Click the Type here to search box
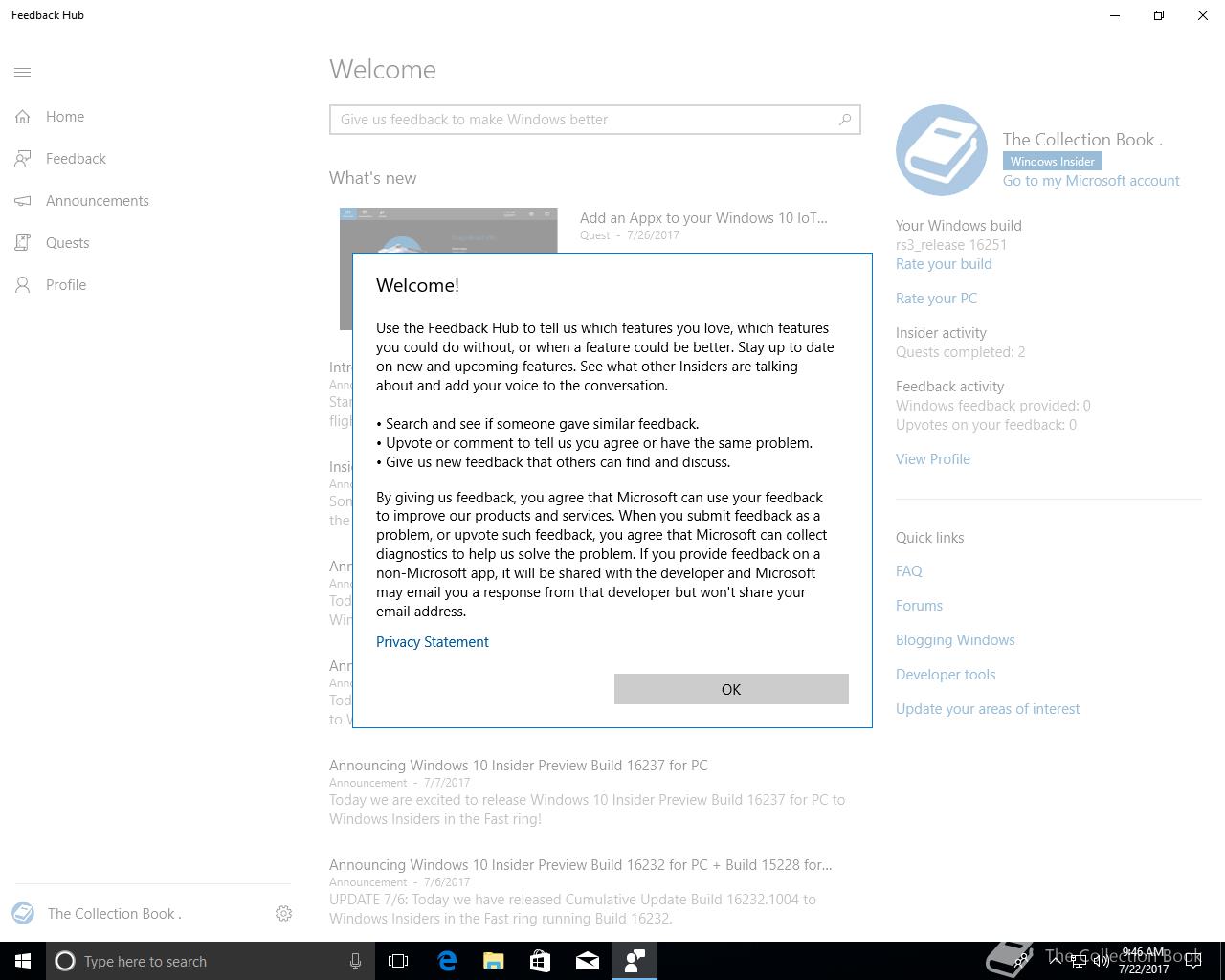1225x980 pixels. pos(211,961)
